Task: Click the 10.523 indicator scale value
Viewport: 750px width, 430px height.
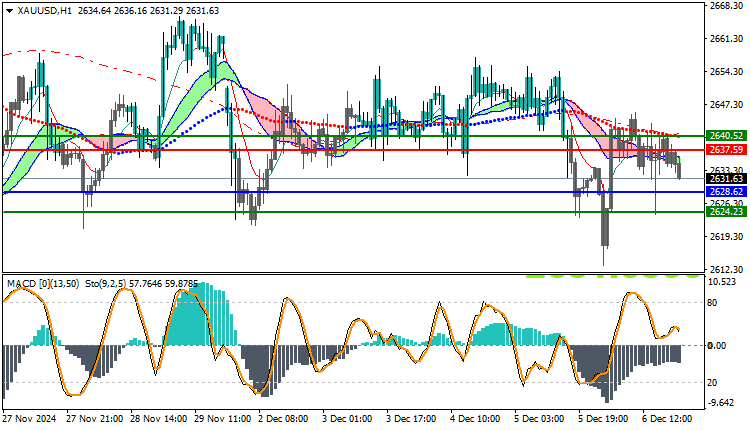Action: [x=722, y=282]
